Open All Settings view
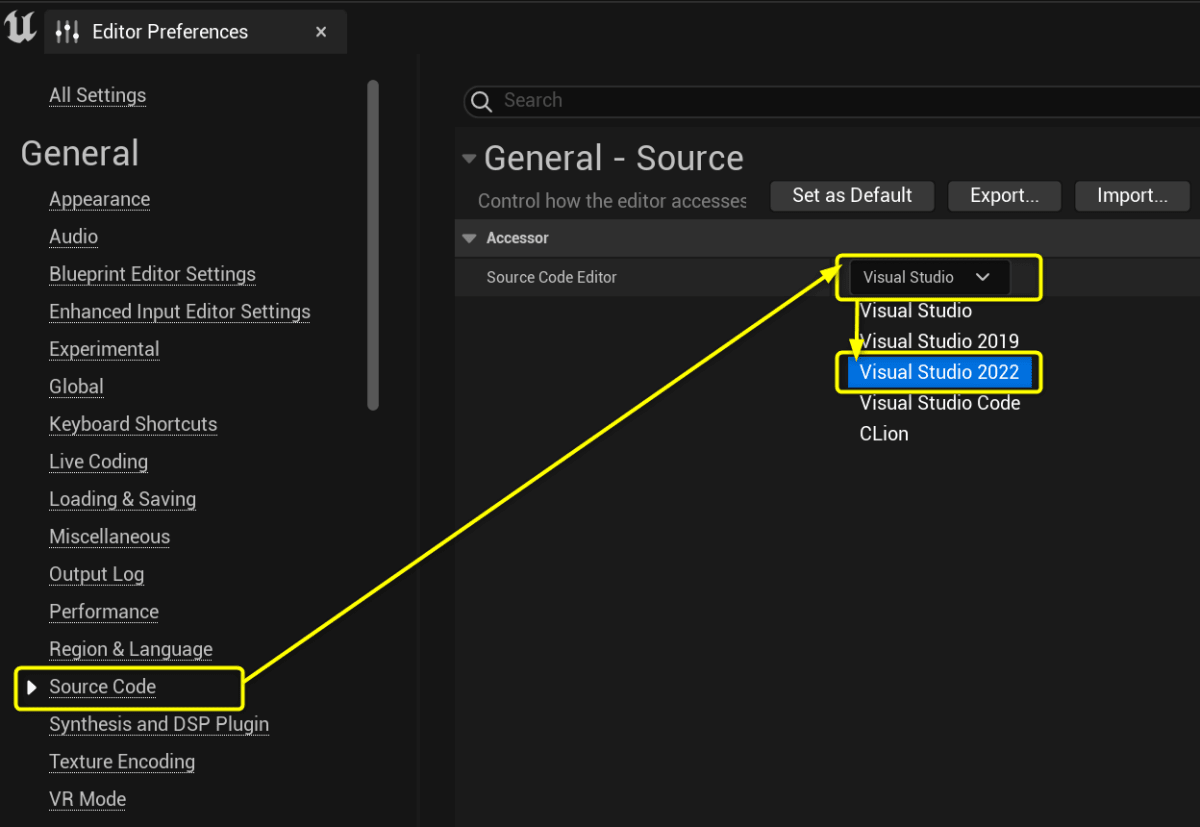Viewport: 1200px width, 827px height. [x=97, y=95]
